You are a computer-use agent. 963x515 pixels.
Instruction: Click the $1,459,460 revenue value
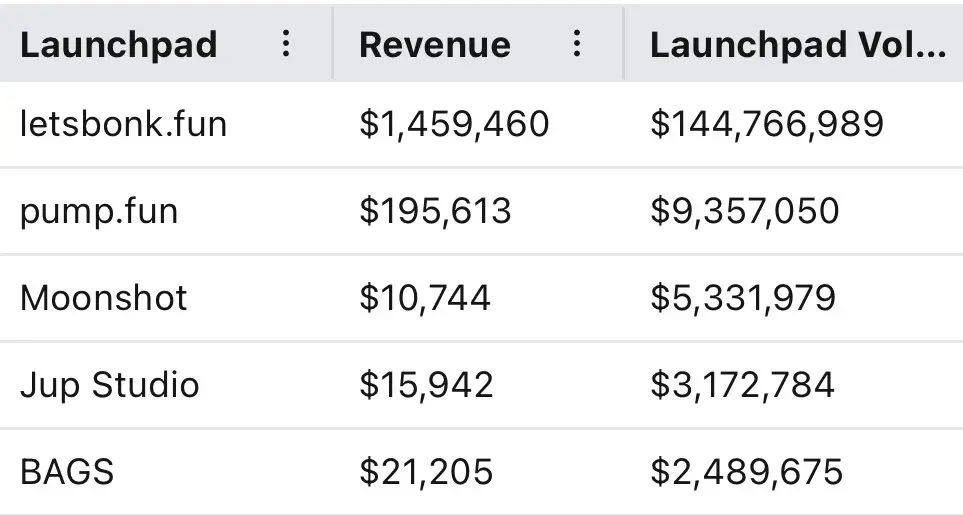pyautogui.click(x=454, y=124)
